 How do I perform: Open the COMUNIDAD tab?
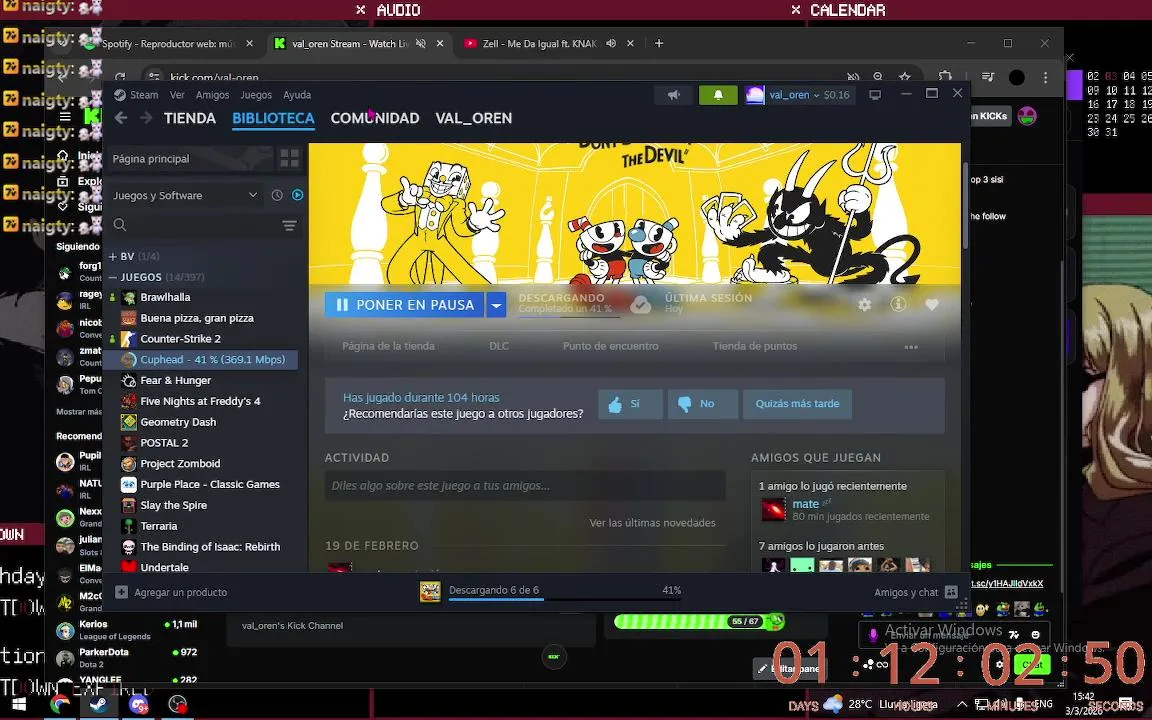coord(375,118)
